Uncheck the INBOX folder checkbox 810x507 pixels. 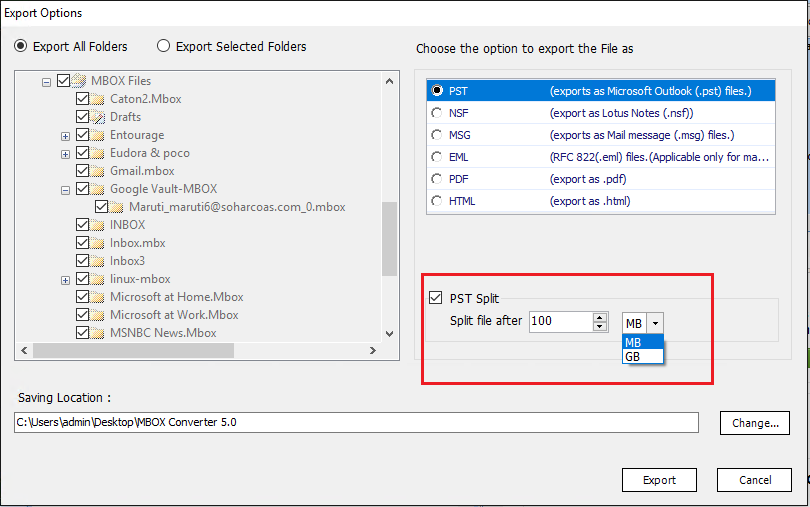(x=82, y=224)
